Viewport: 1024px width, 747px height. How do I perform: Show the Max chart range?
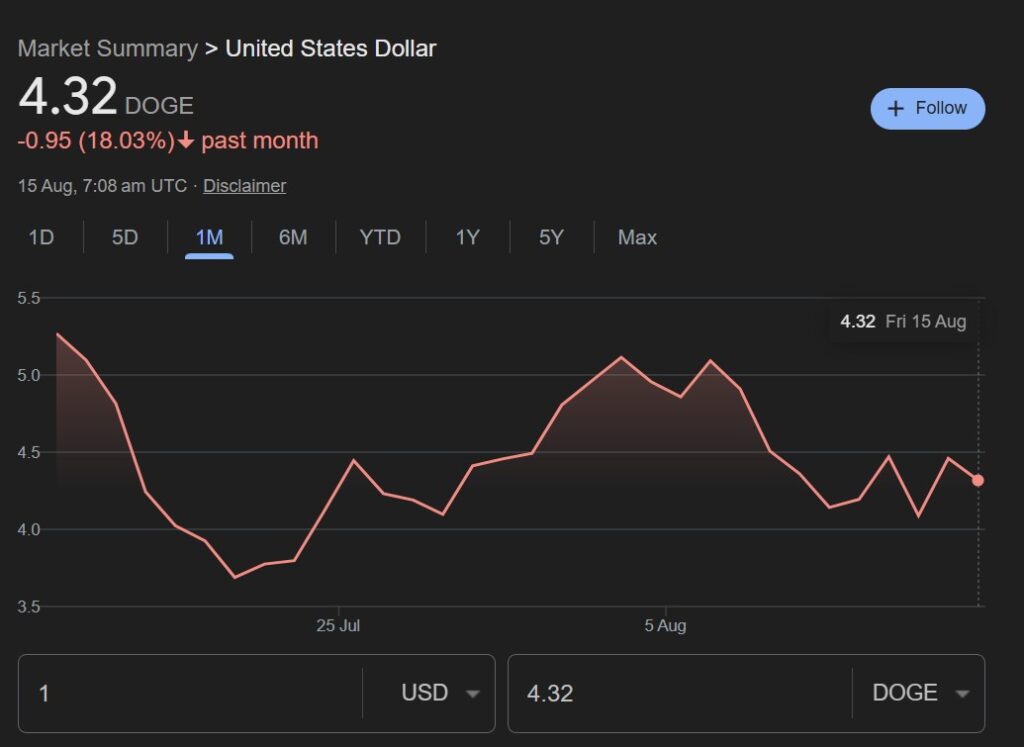637,237
